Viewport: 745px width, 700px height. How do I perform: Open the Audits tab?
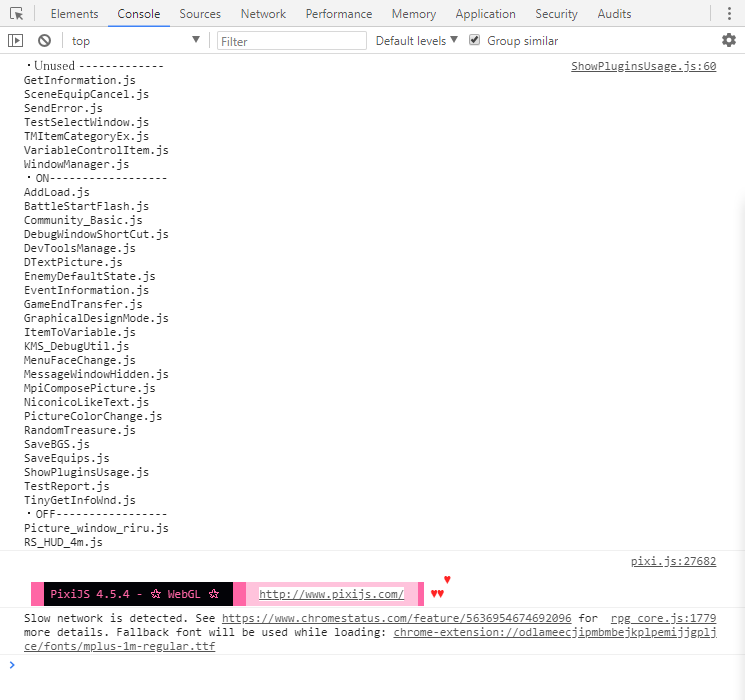pos(614,14)
